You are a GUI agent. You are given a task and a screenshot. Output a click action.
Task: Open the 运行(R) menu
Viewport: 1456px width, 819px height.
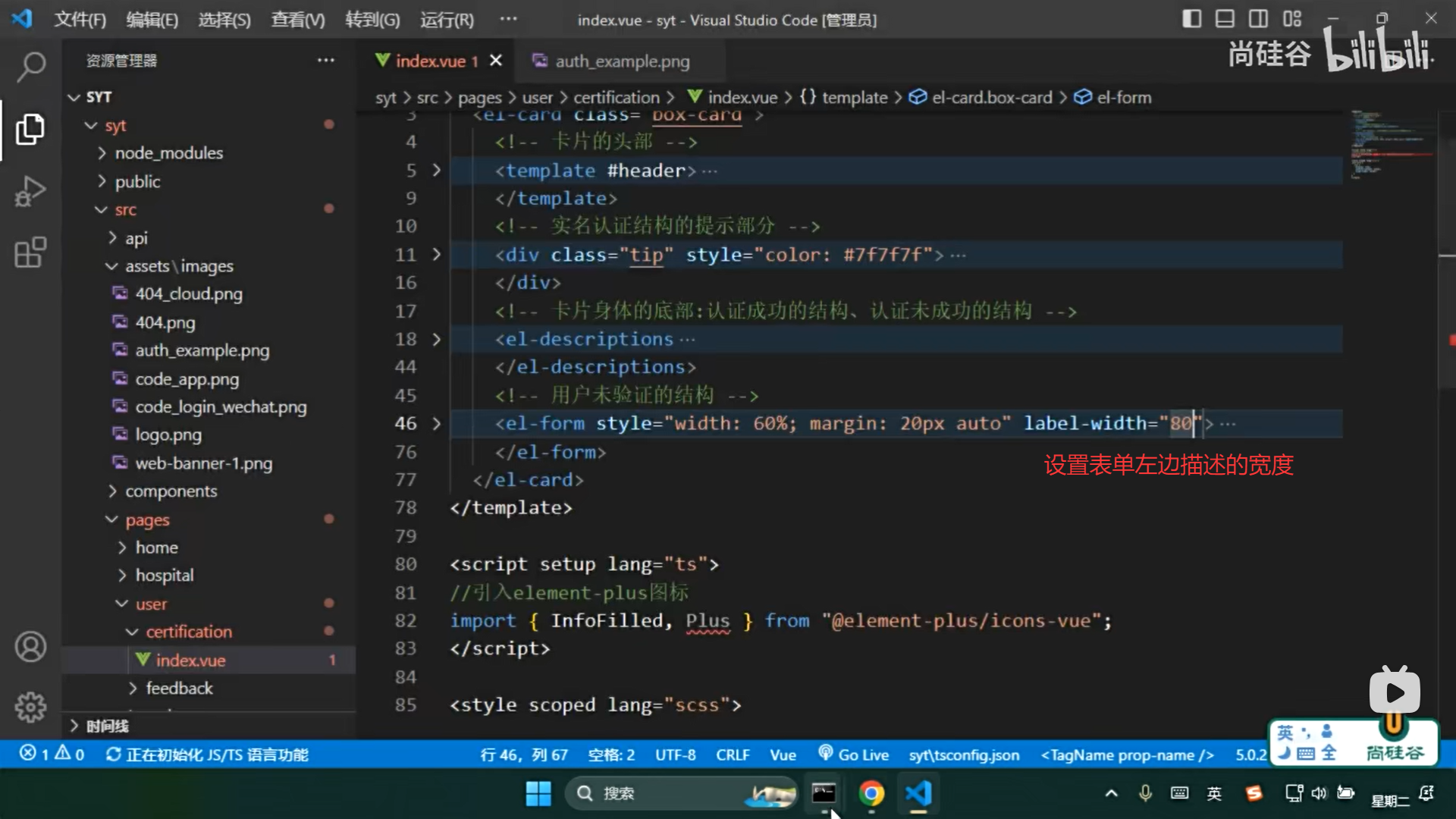click(447, 20)
